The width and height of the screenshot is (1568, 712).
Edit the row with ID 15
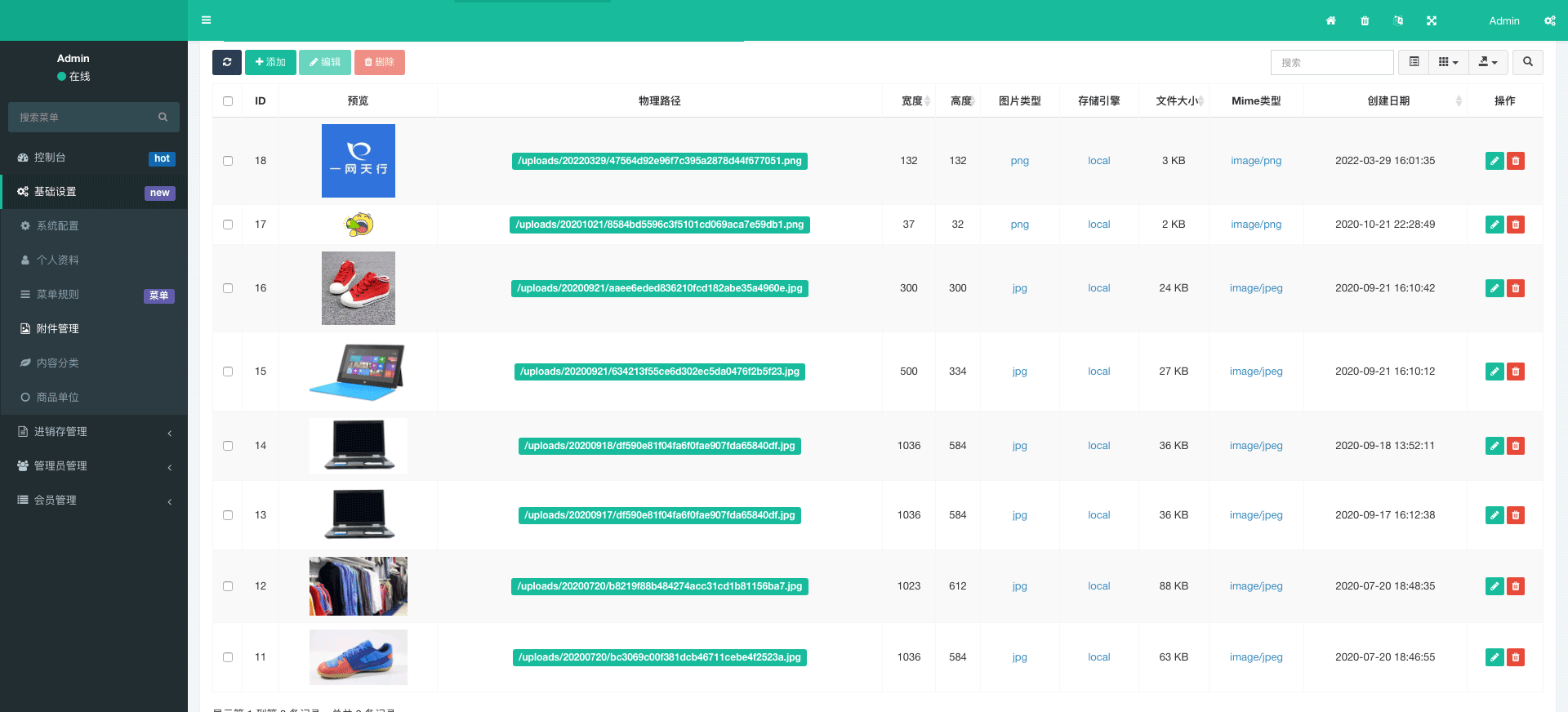(1494, 372)
